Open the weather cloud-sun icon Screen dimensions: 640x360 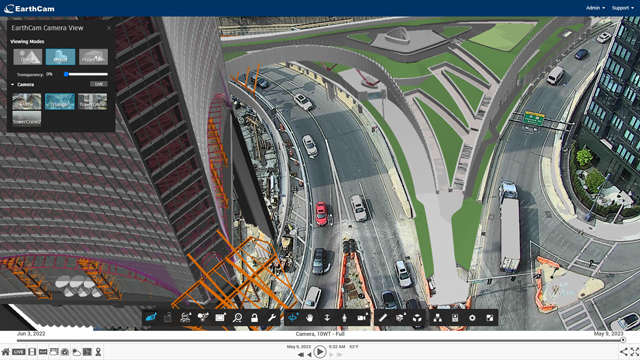[x=76, y=352]
